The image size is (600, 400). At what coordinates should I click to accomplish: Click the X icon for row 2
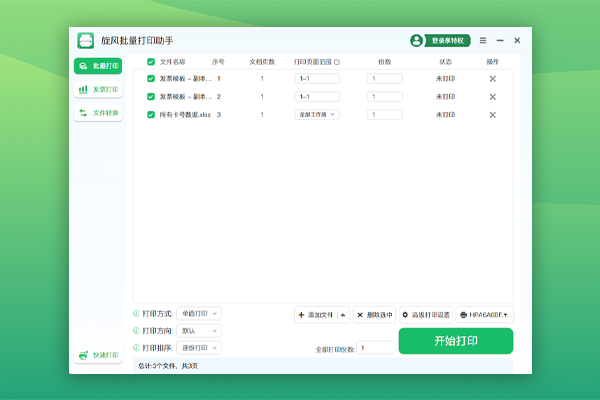tap(492, 97)
